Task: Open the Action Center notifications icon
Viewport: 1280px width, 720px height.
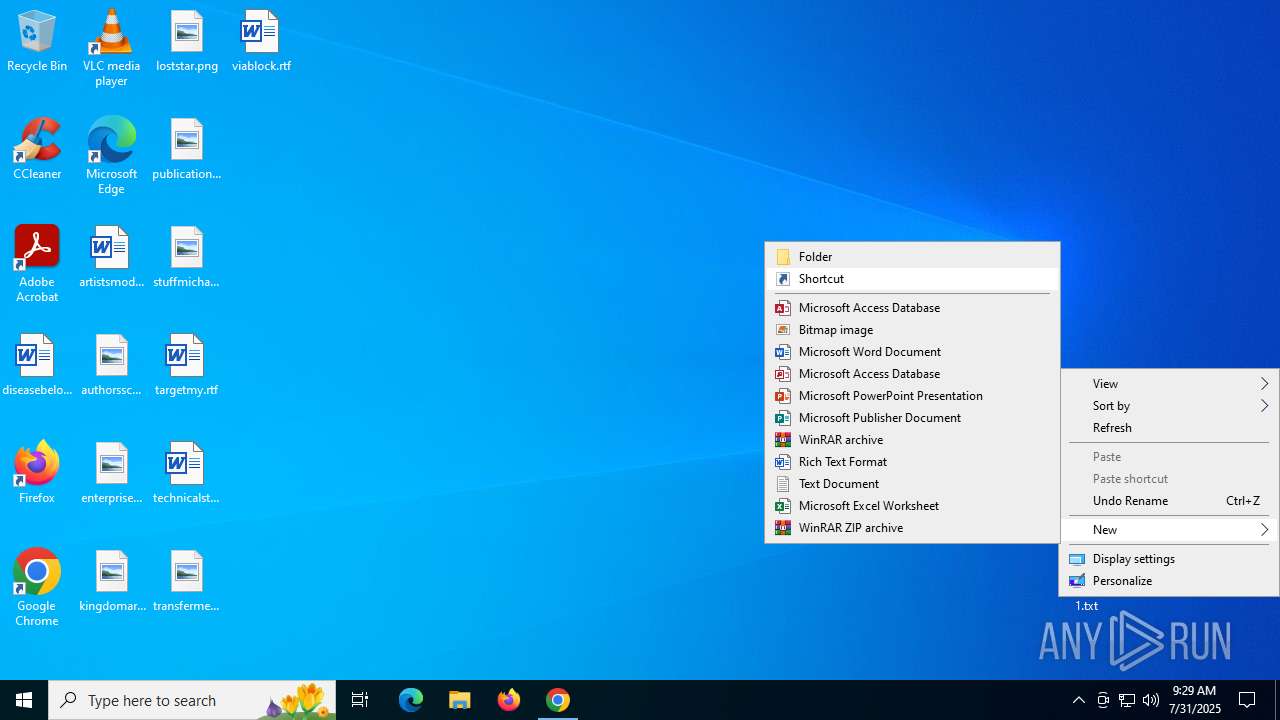Action: tap(1248, 700)
